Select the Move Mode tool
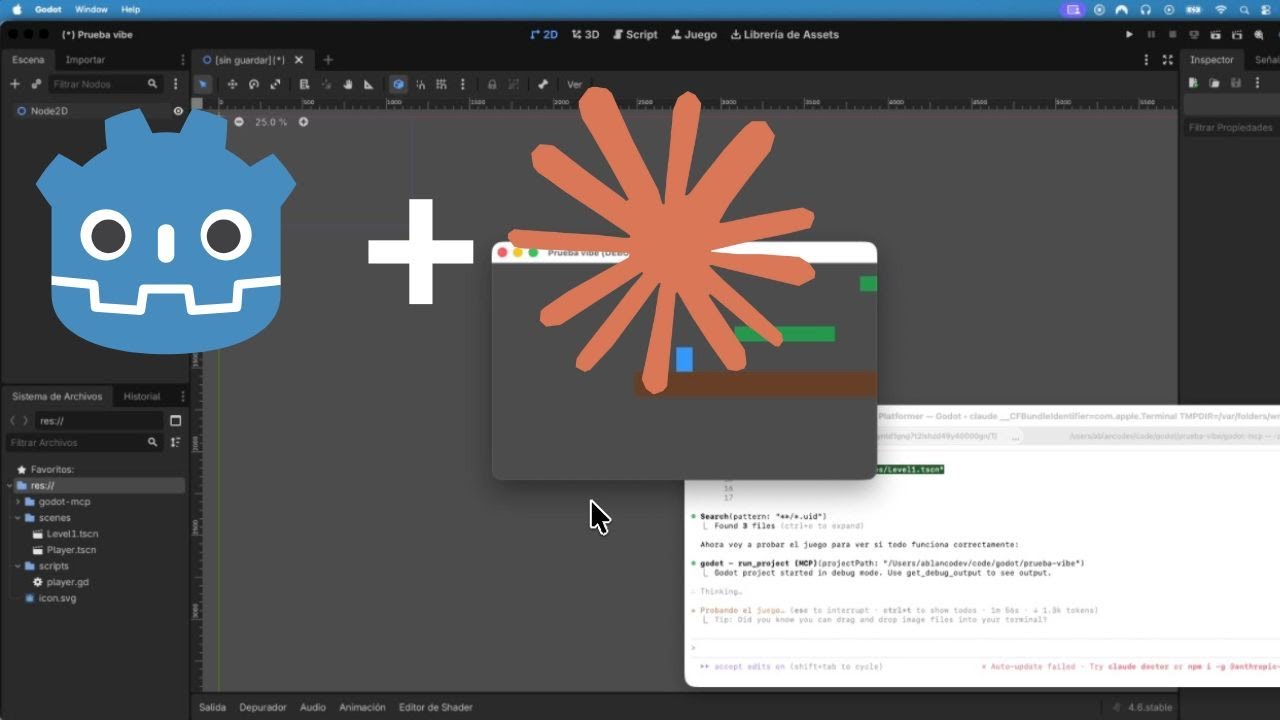 (x=232, y=84)
